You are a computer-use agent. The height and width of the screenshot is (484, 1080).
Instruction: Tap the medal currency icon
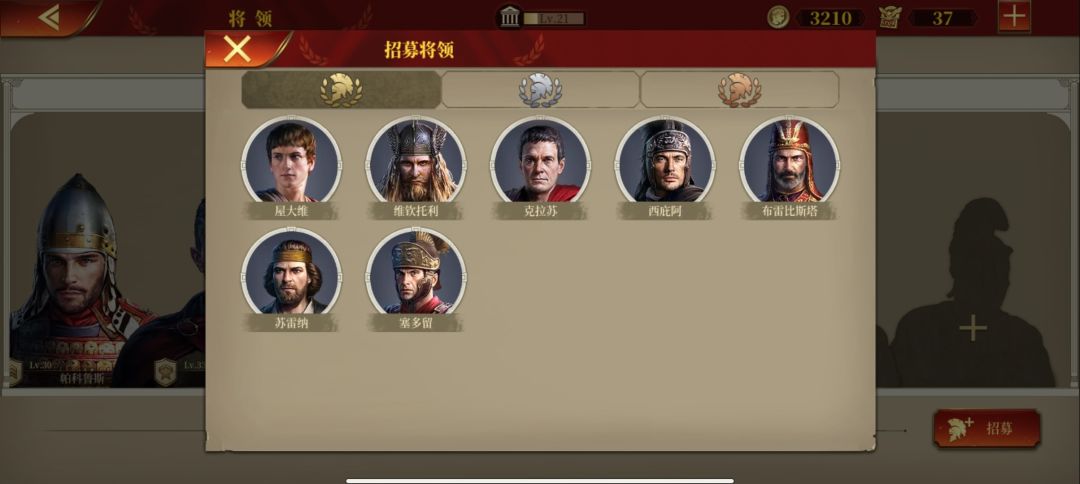(x=890, y=17)
